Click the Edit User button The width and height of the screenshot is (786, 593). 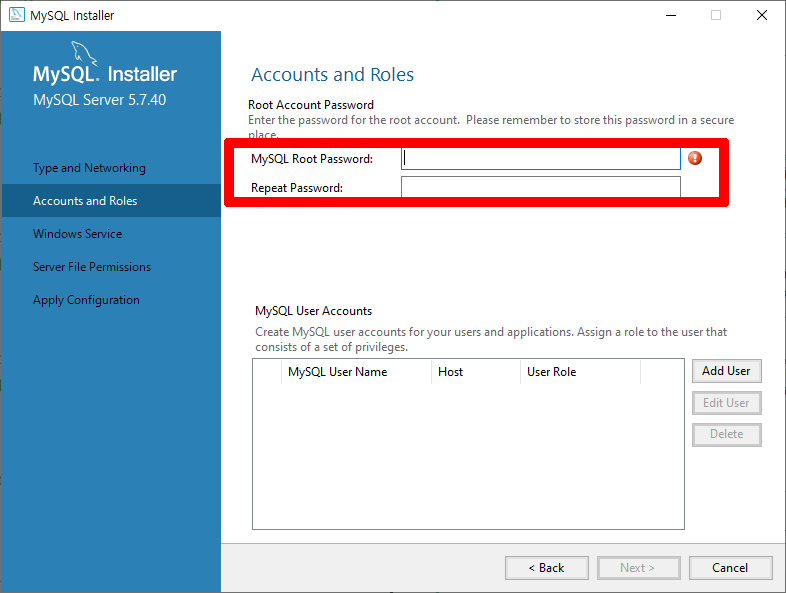pos(726,403)
